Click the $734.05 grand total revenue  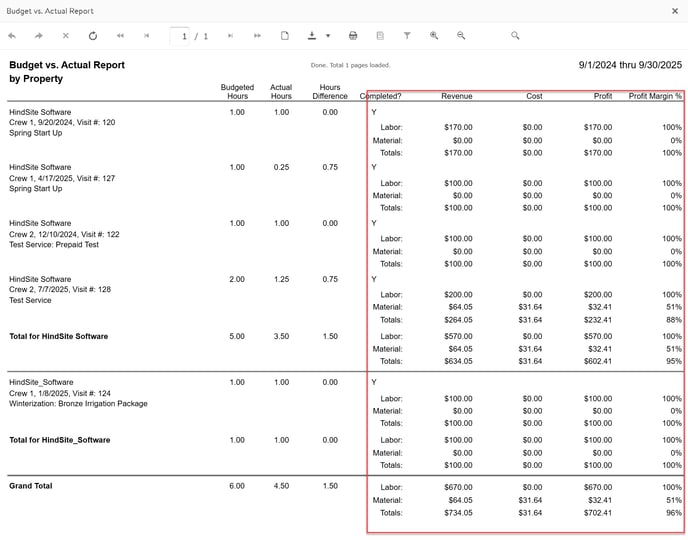[x=458, y=512]
